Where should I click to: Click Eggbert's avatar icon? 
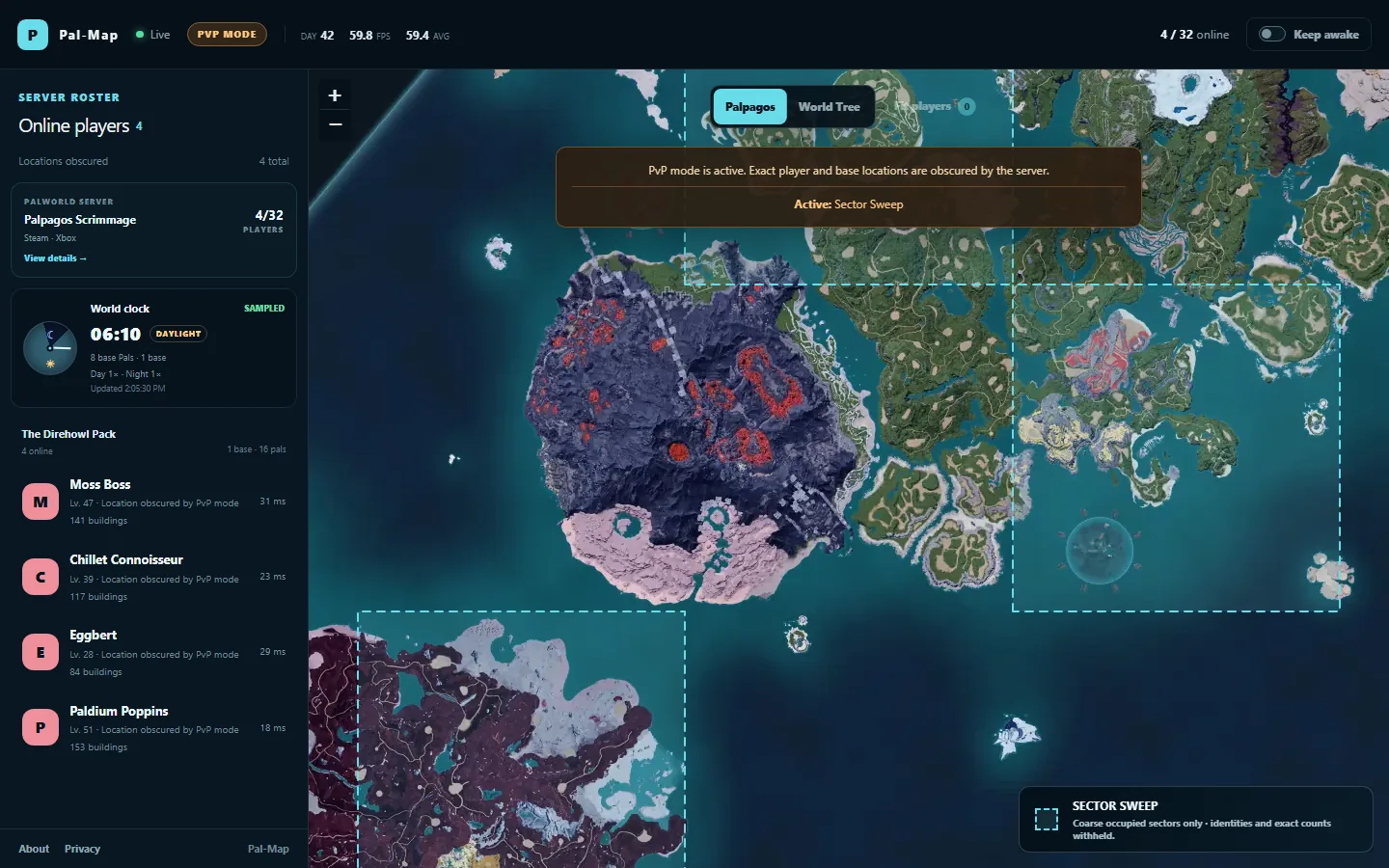pos(41,652)
